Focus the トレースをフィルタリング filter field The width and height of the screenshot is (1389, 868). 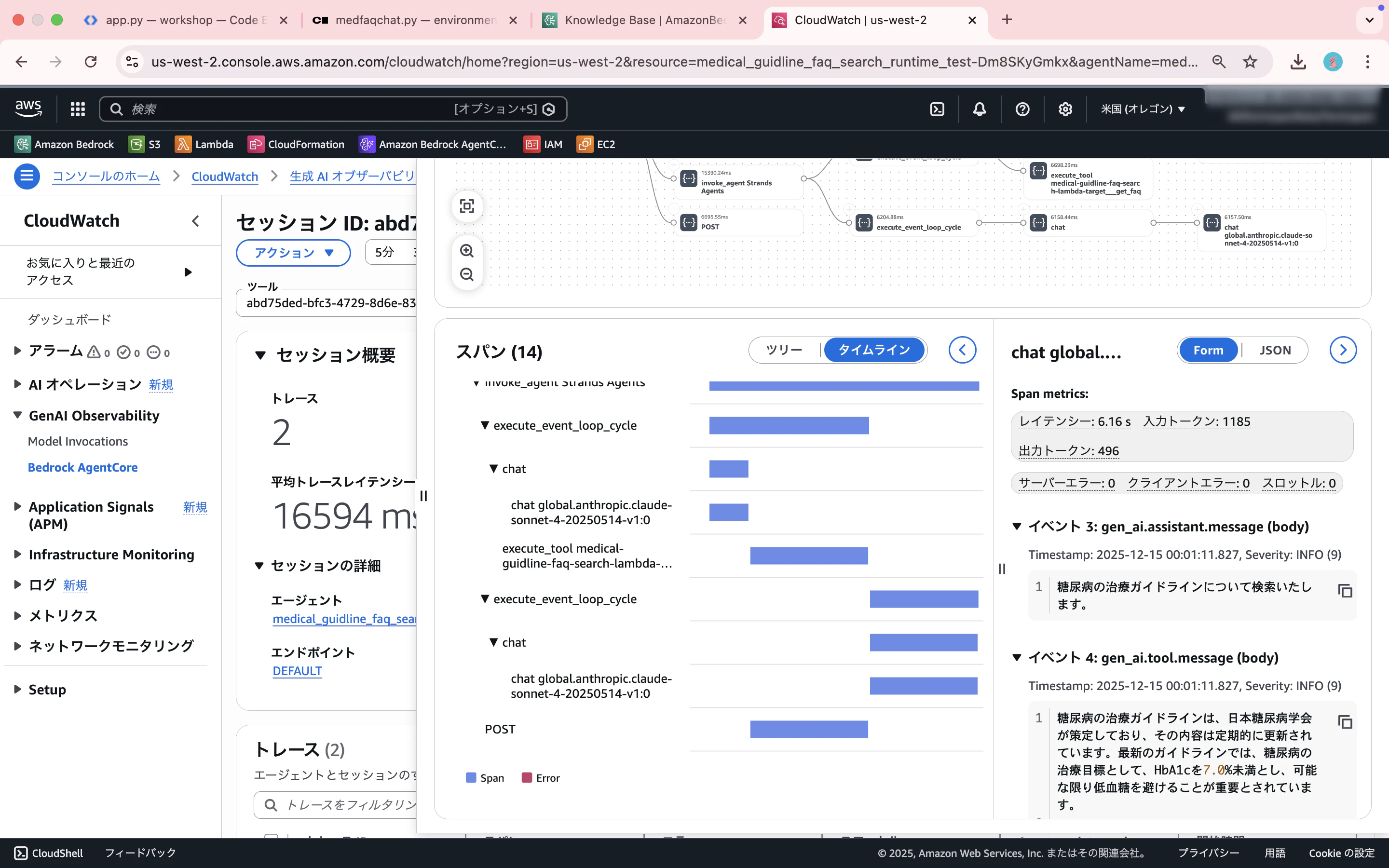pyautogui.click(x=335, y=805)
